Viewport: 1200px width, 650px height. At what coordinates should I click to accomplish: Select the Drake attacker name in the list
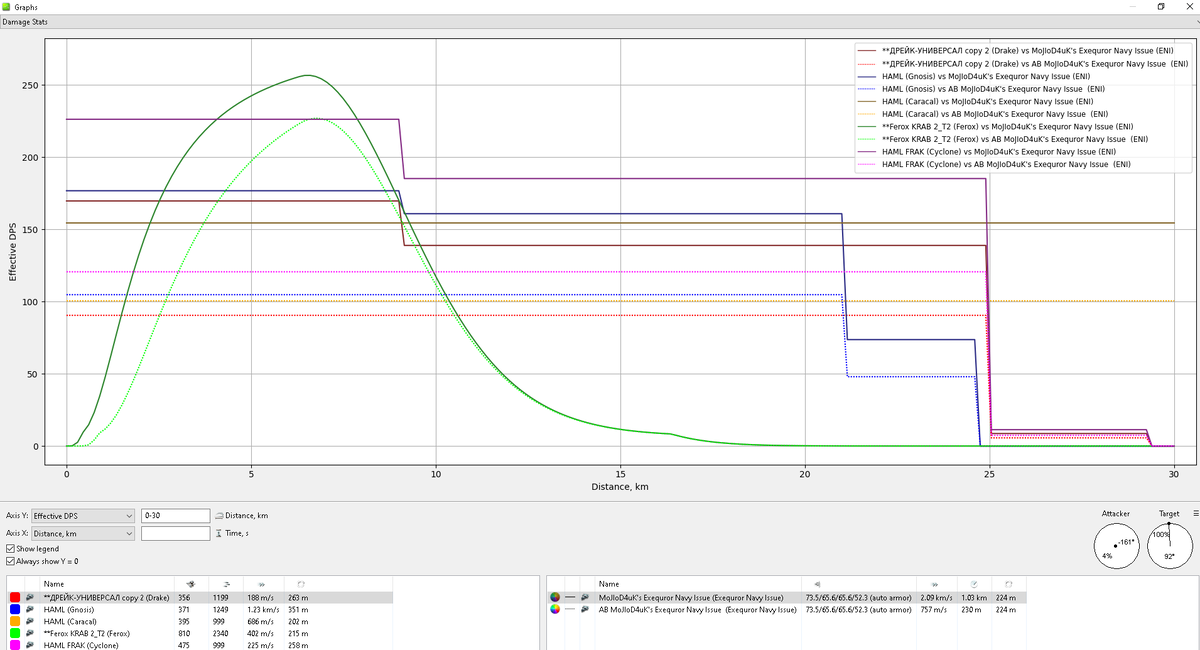pyautogui.click(x=106, y=597)
